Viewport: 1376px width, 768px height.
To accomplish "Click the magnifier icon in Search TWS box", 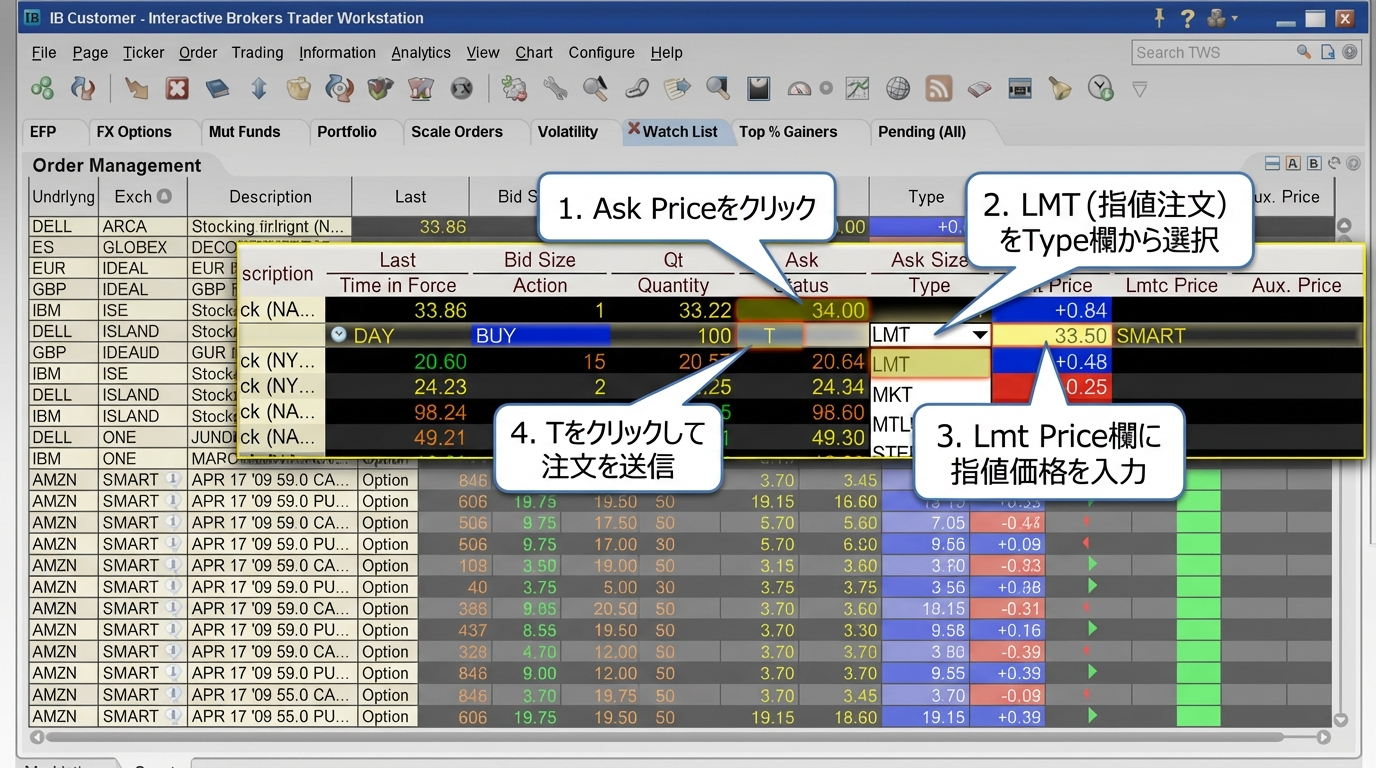I will click(x=1304, y=52).
